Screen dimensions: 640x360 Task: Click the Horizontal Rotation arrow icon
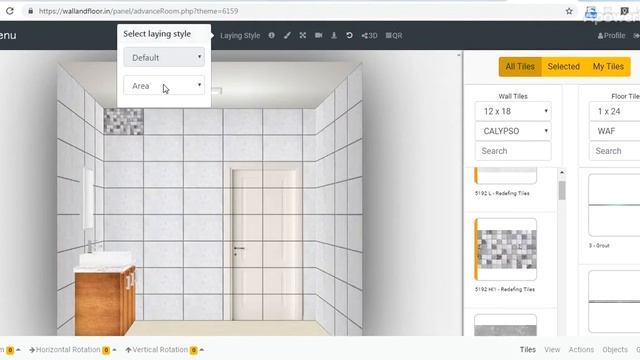tap(32, 350)
